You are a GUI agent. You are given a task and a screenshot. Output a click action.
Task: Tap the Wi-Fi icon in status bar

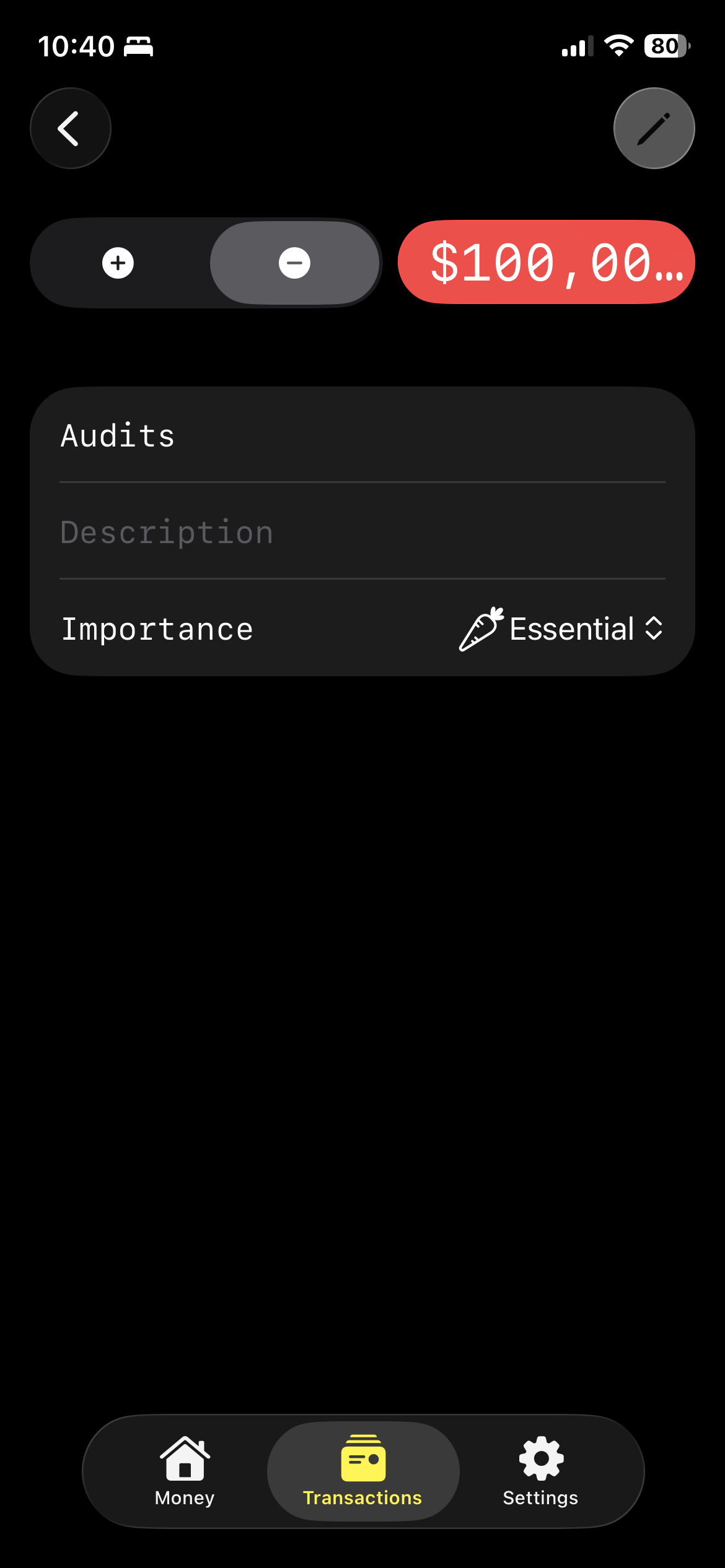click(x=618, y=46)
